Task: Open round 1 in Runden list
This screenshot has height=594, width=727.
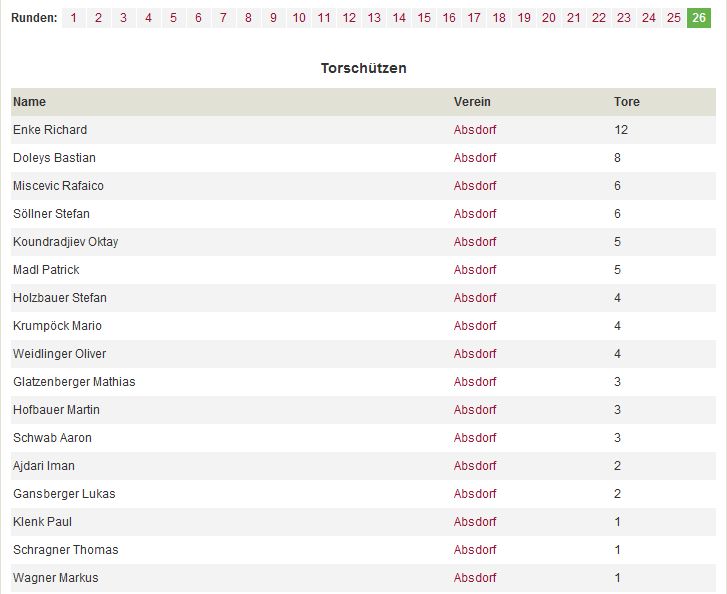Action: [74, 18]
